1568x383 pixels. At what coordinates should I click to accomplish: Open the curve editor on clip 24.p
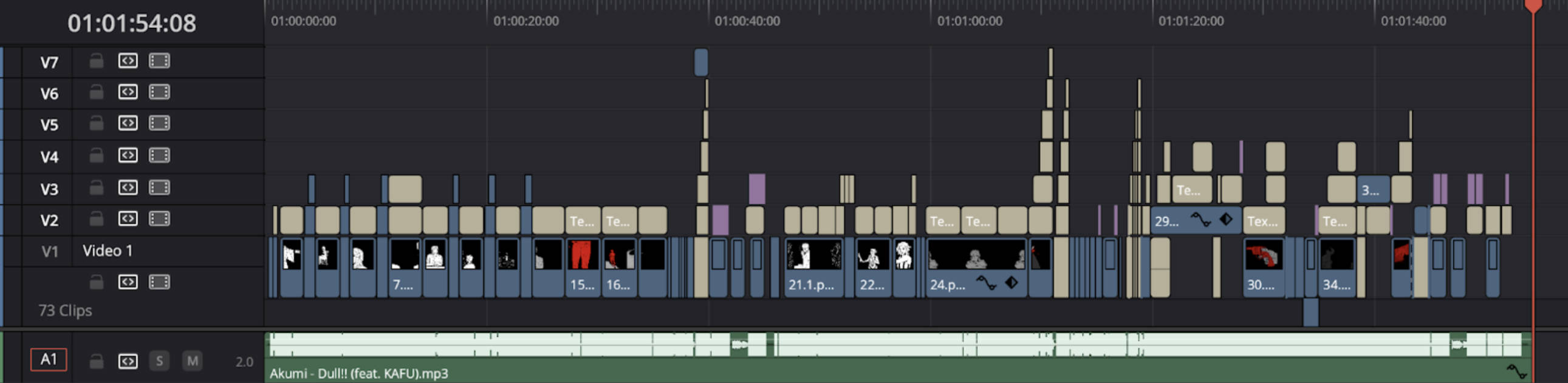986,283
